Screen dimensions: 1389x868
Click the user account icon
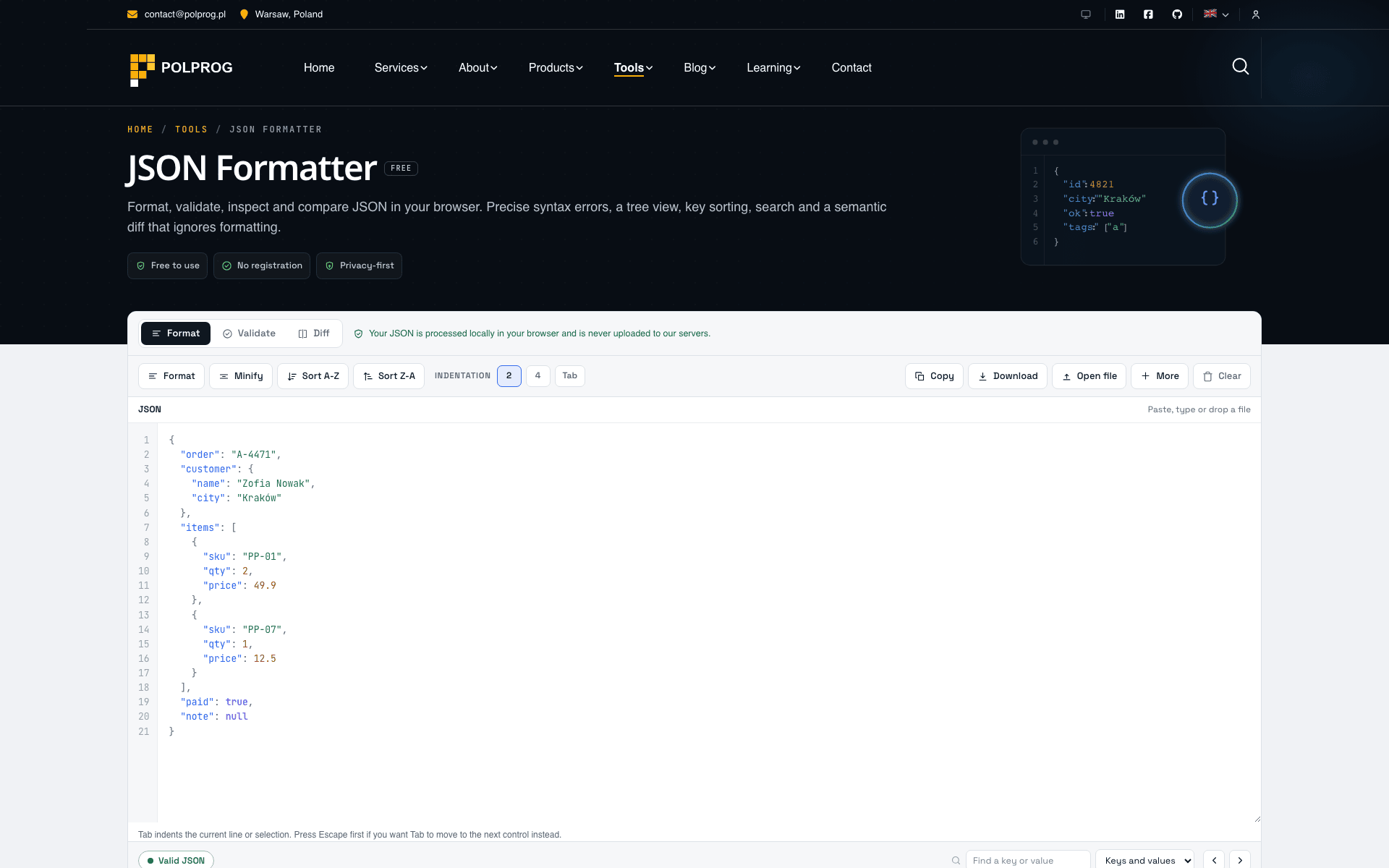(1256, 14)
